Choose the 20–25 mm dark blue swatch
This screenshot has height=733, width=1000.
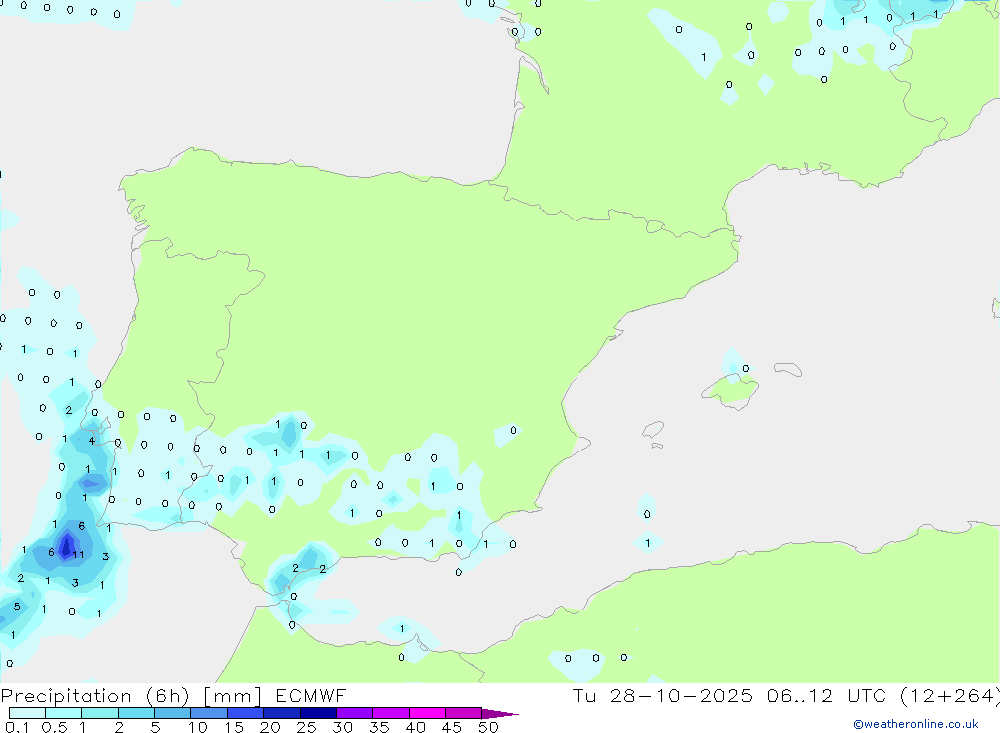(282, 713)
